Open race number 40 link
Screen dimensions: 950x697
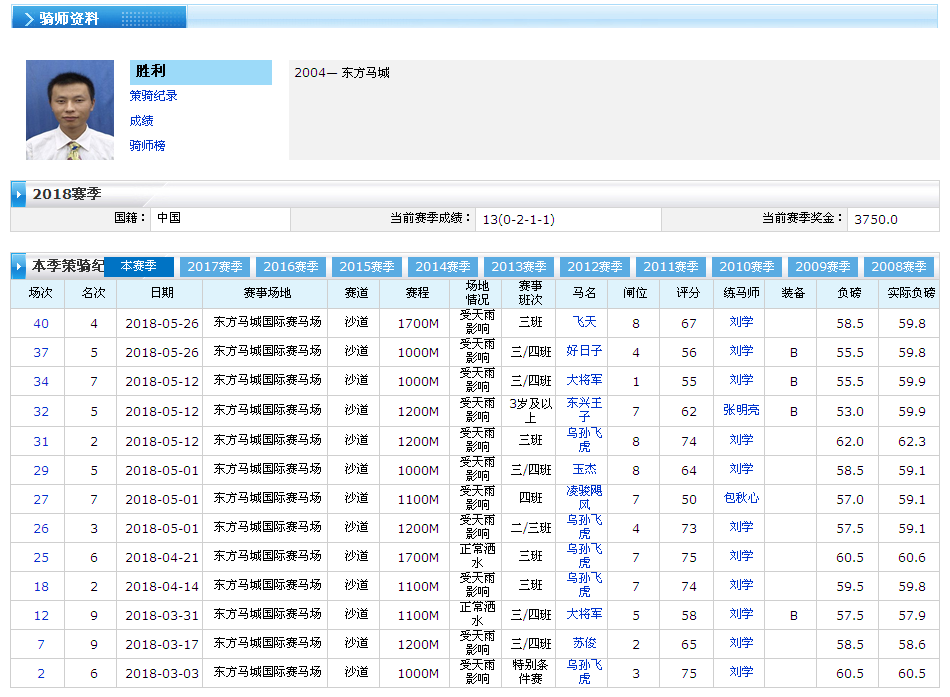point(41,323)
